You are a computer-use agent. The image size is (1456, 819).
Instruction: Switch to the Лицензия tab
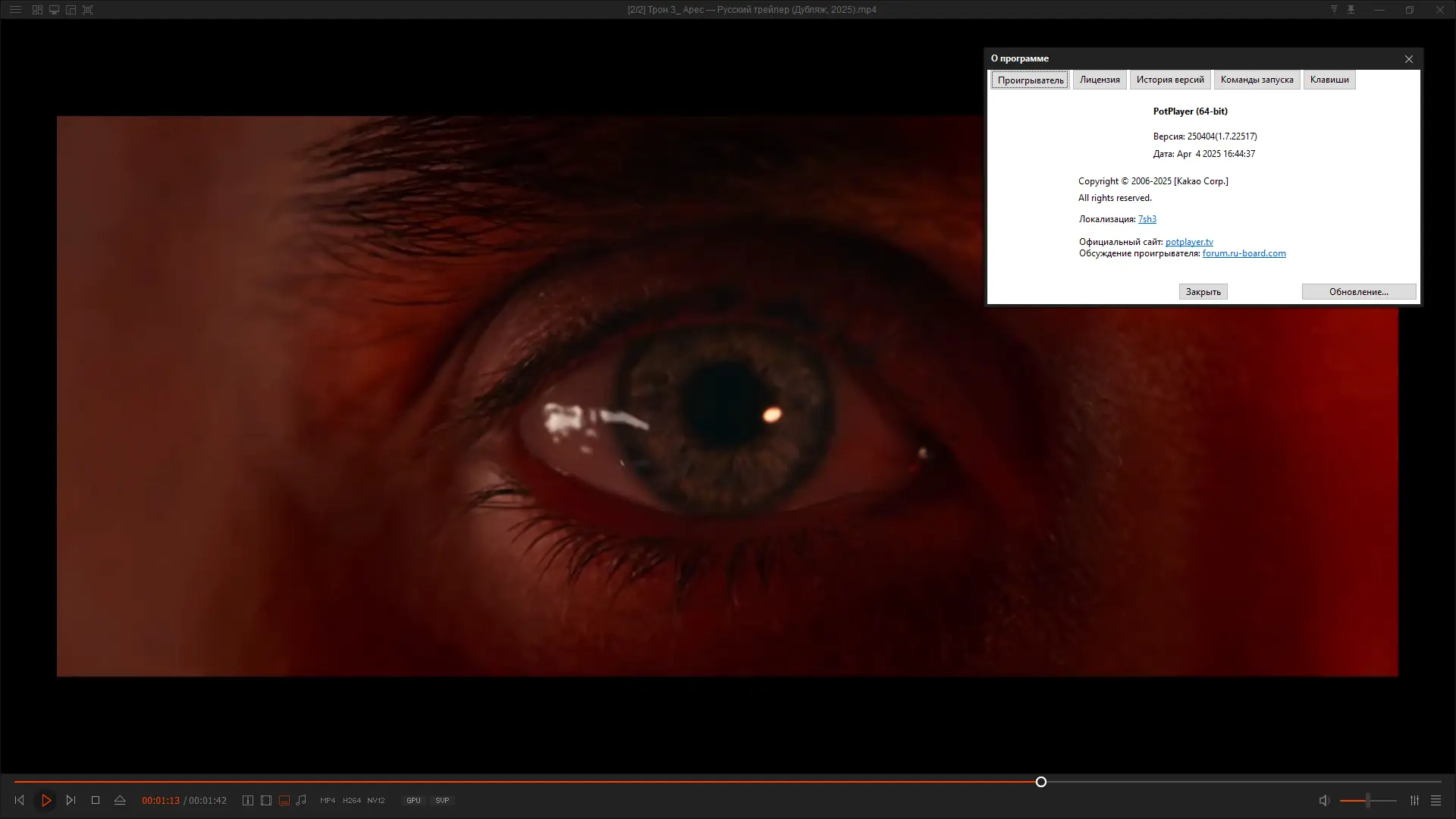(x=1099, y=80)
